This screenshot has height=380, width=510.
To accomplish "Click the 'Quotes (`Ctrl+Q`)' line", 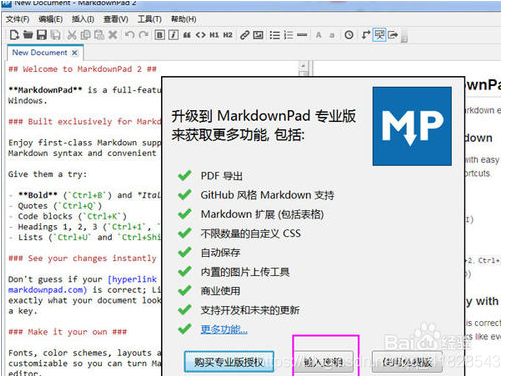I will click(60, 206).
